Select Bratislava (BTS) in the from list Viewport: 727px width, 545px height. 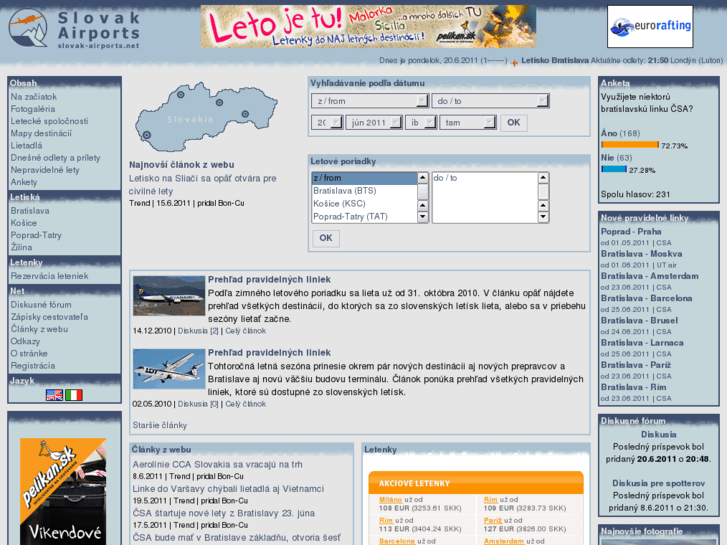point(365,191)
